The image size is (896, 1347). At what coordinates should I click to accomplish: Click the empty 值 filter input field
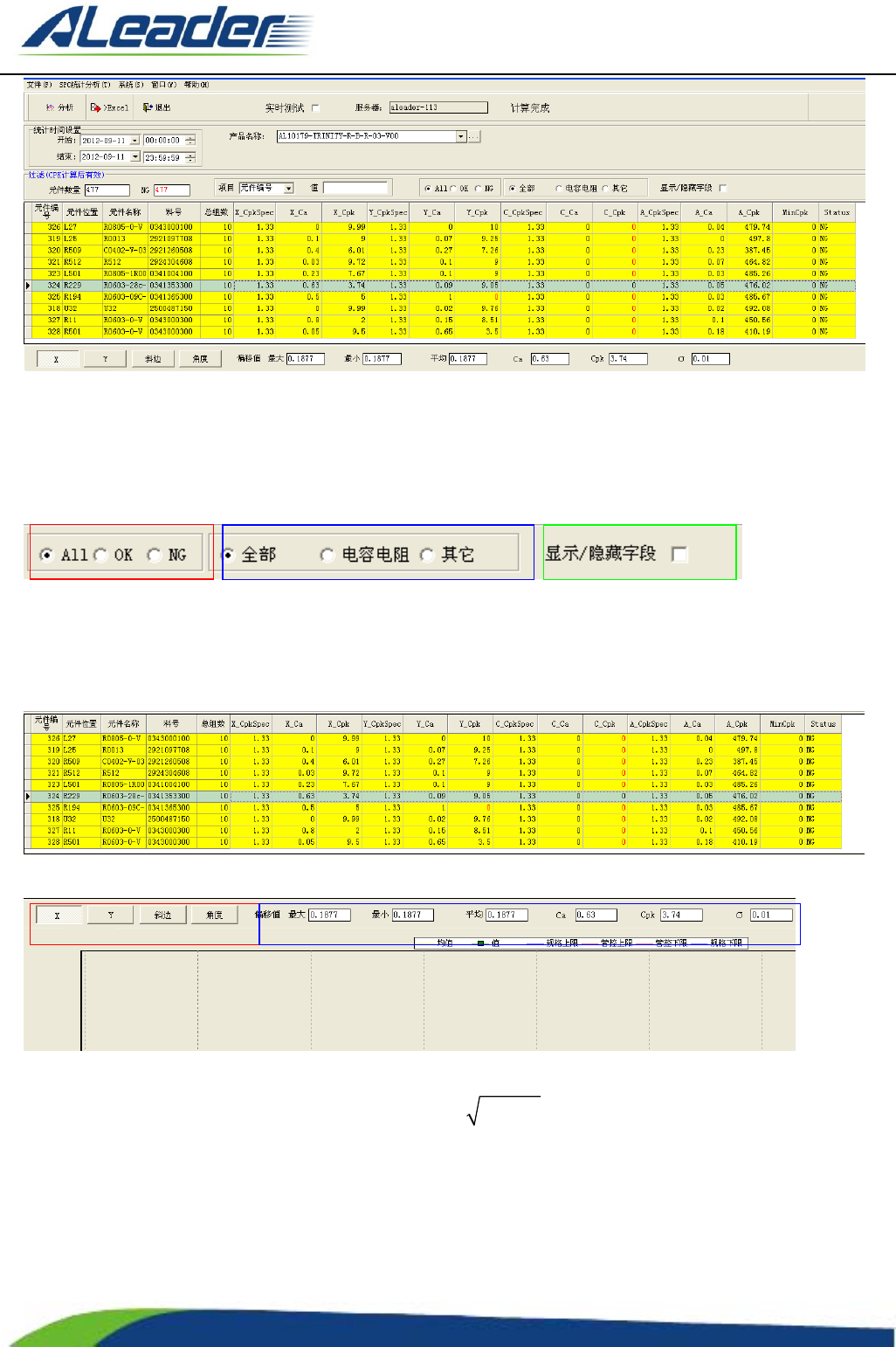click(x=355, y=188)
